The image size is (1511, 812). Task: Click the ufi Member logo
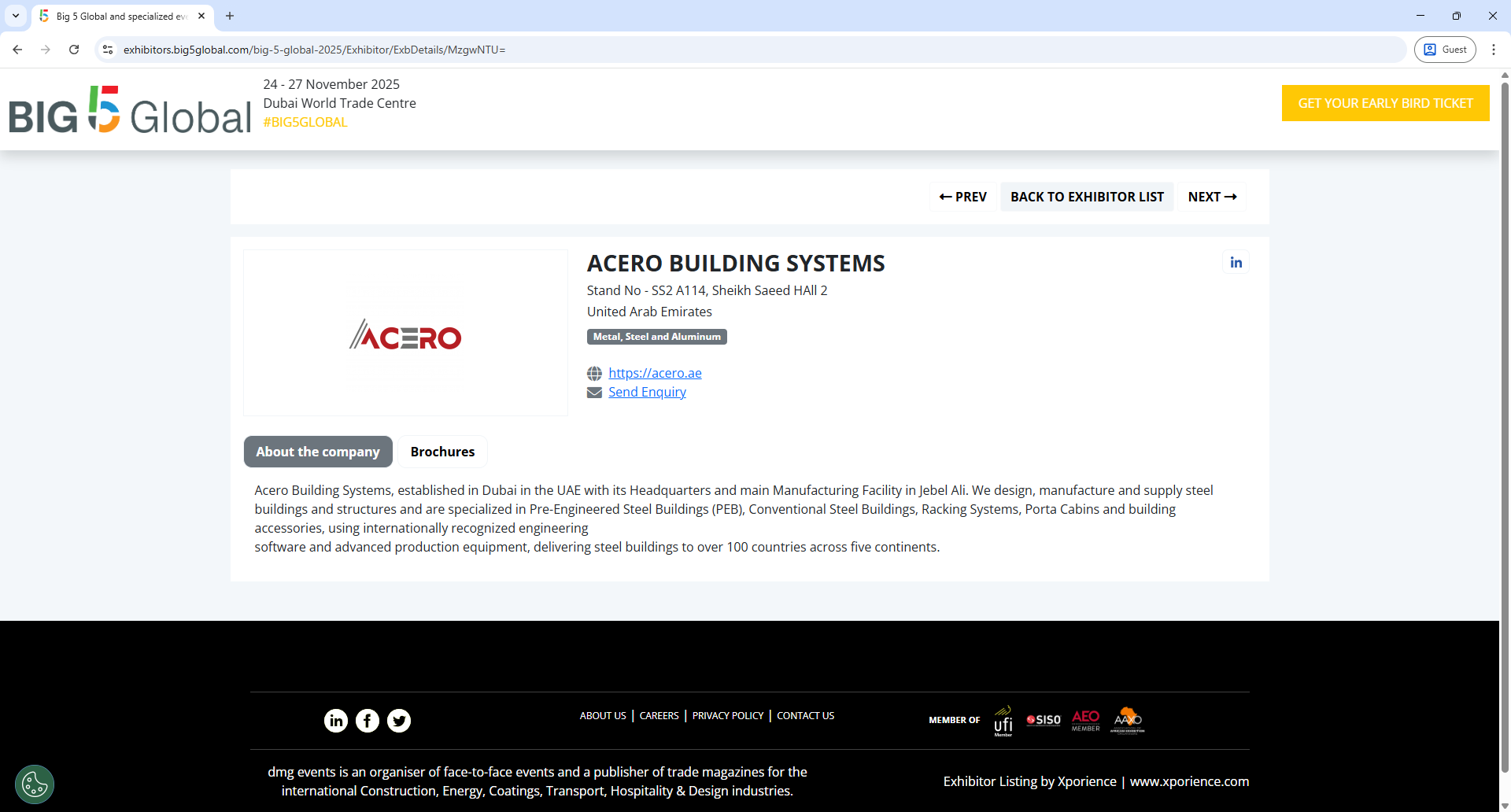click(1003, 720)
